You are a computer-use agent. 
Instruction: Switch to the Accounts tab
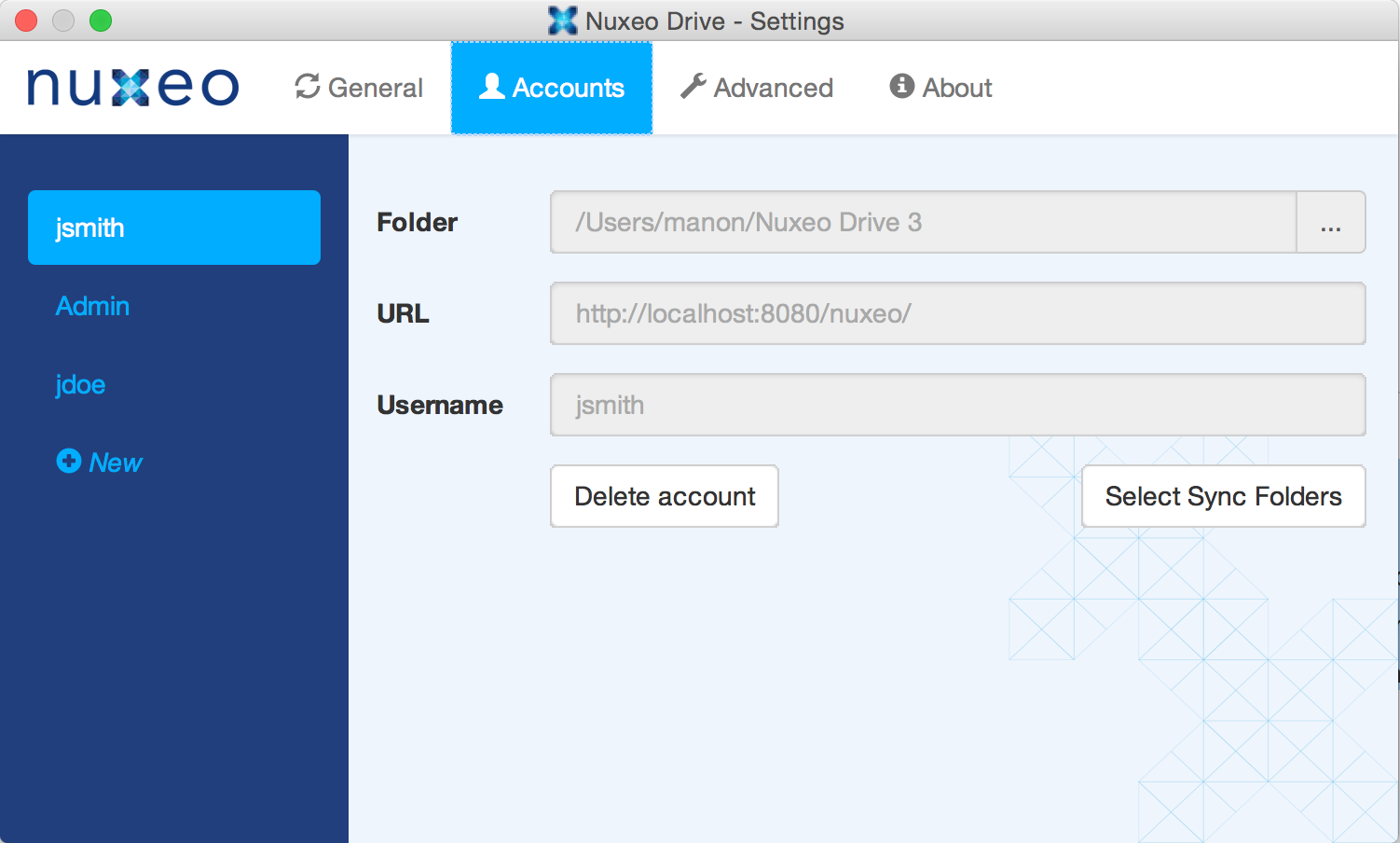(552, 88)
